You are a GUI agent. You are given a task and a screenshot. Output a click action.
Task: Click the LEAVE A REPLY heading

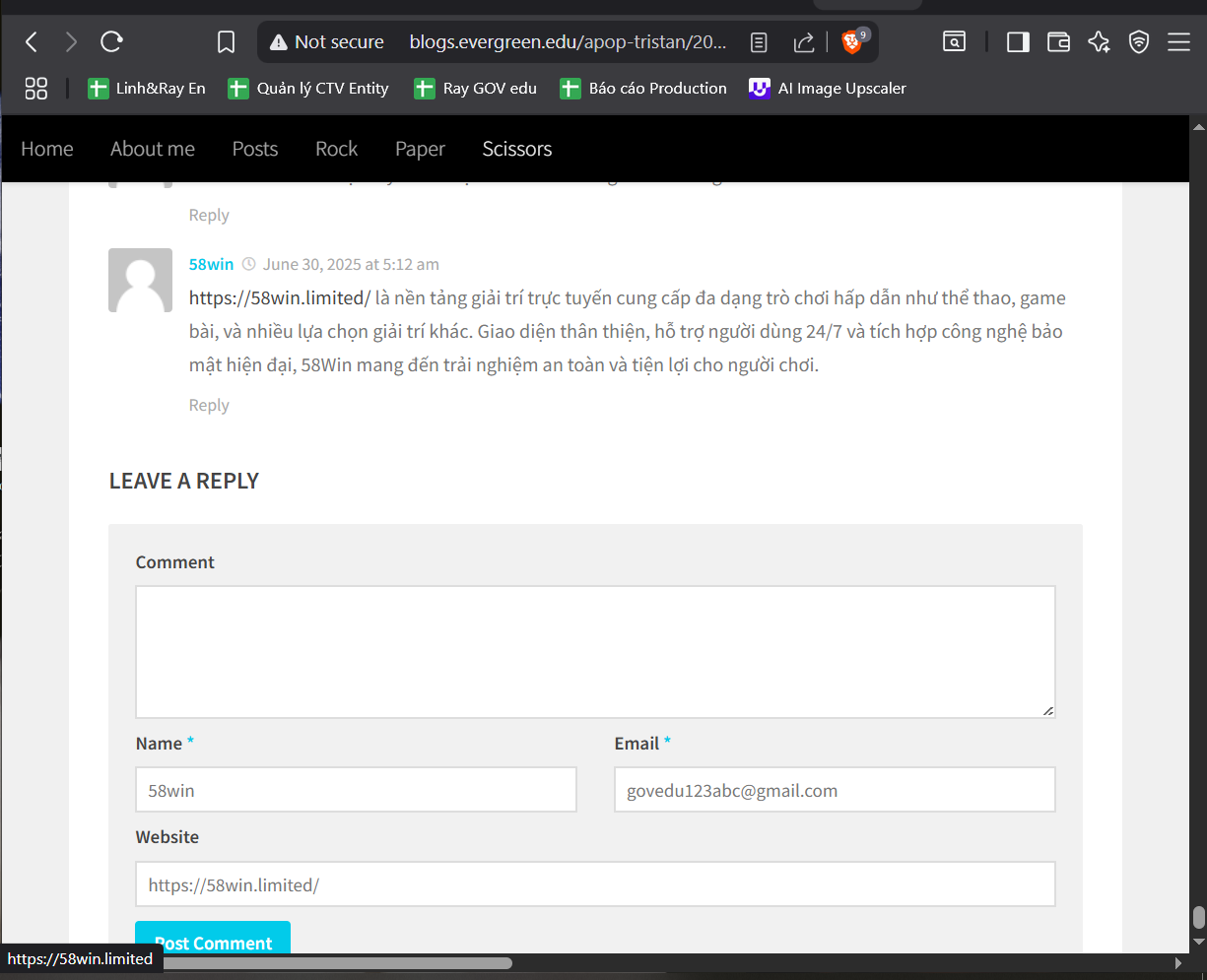(184, 481)
